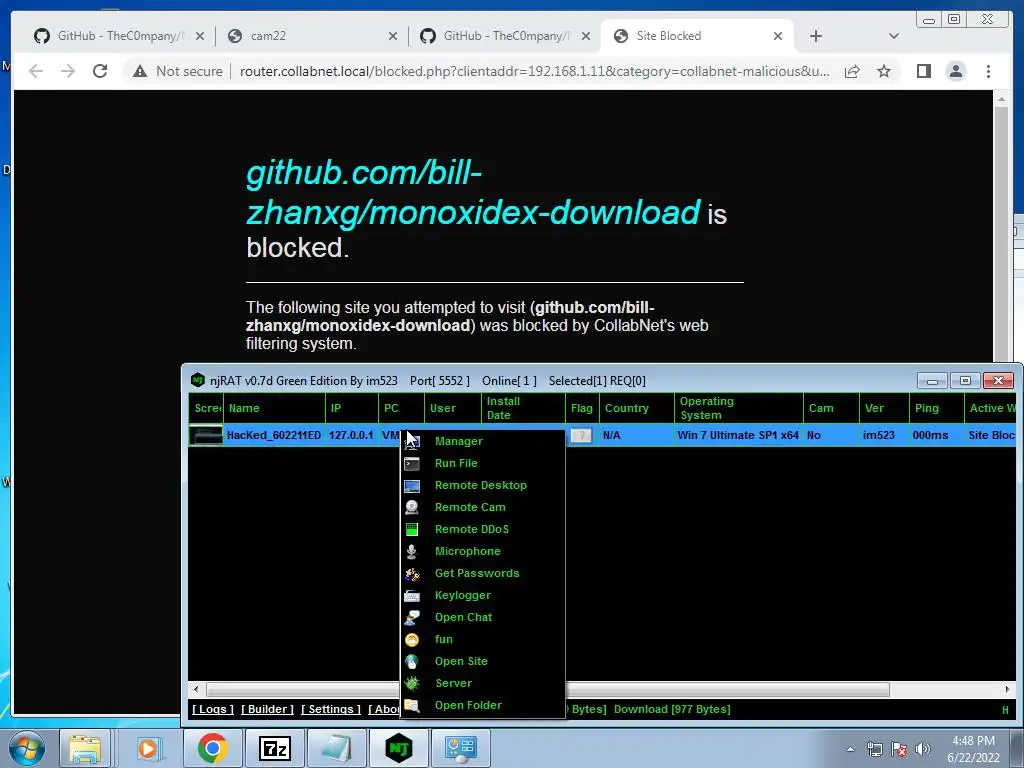
Task: Click the Remote Desktop monitor icon
Action: (412, 486)
